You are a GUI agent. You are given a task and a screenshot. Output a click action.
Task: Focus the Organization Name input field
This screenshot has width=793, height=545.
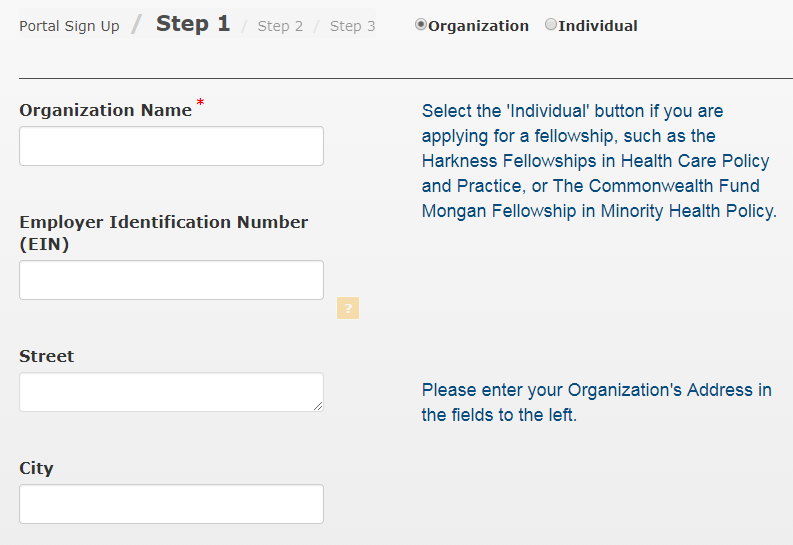171,146
